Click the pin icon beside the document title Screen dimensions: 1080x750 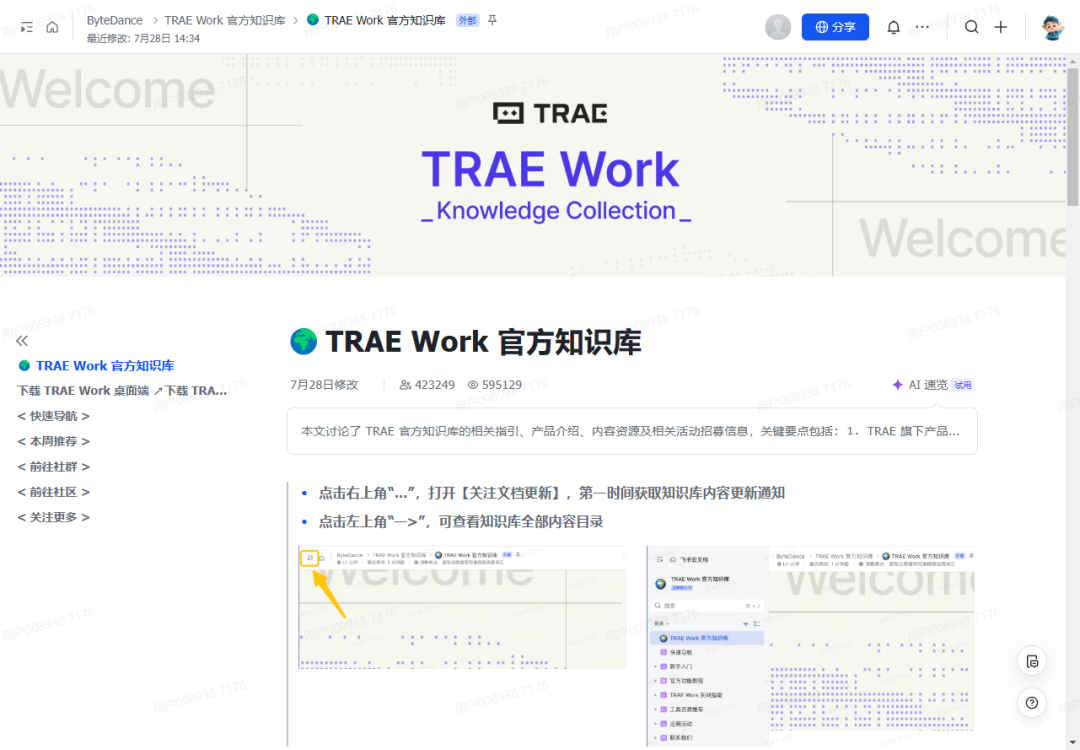click(492, 20)
